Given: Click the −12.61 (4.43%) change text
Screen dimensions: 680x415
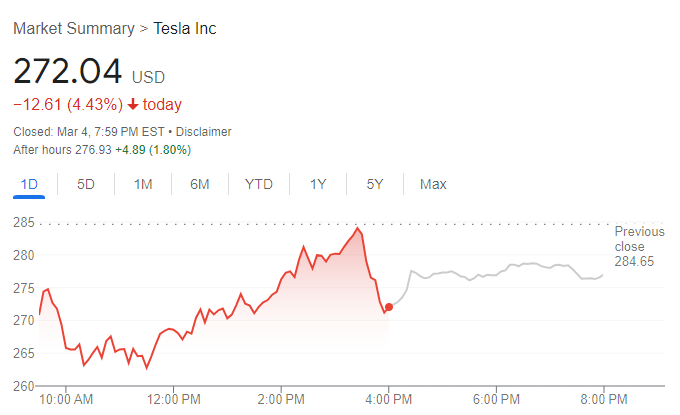Looking at the screenshot, I should pyautogui.click(x=68, y=105).
